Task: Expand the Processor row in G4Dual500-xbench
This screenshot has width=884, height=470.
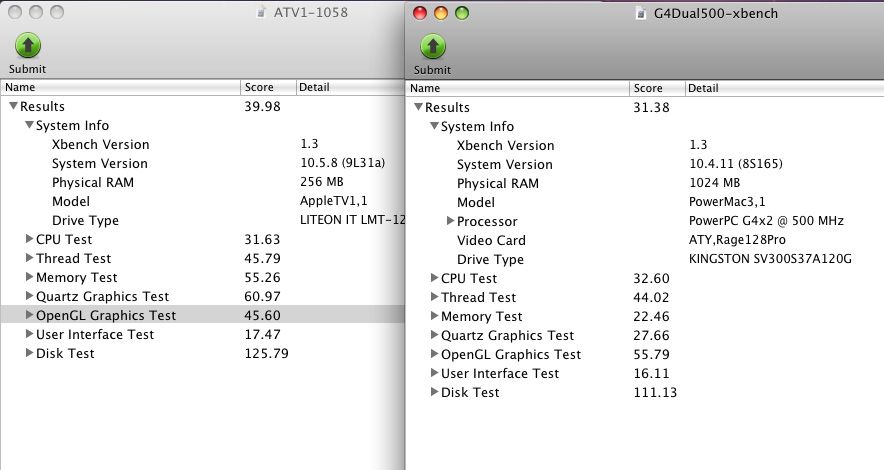Action: [x=450, y=221]
